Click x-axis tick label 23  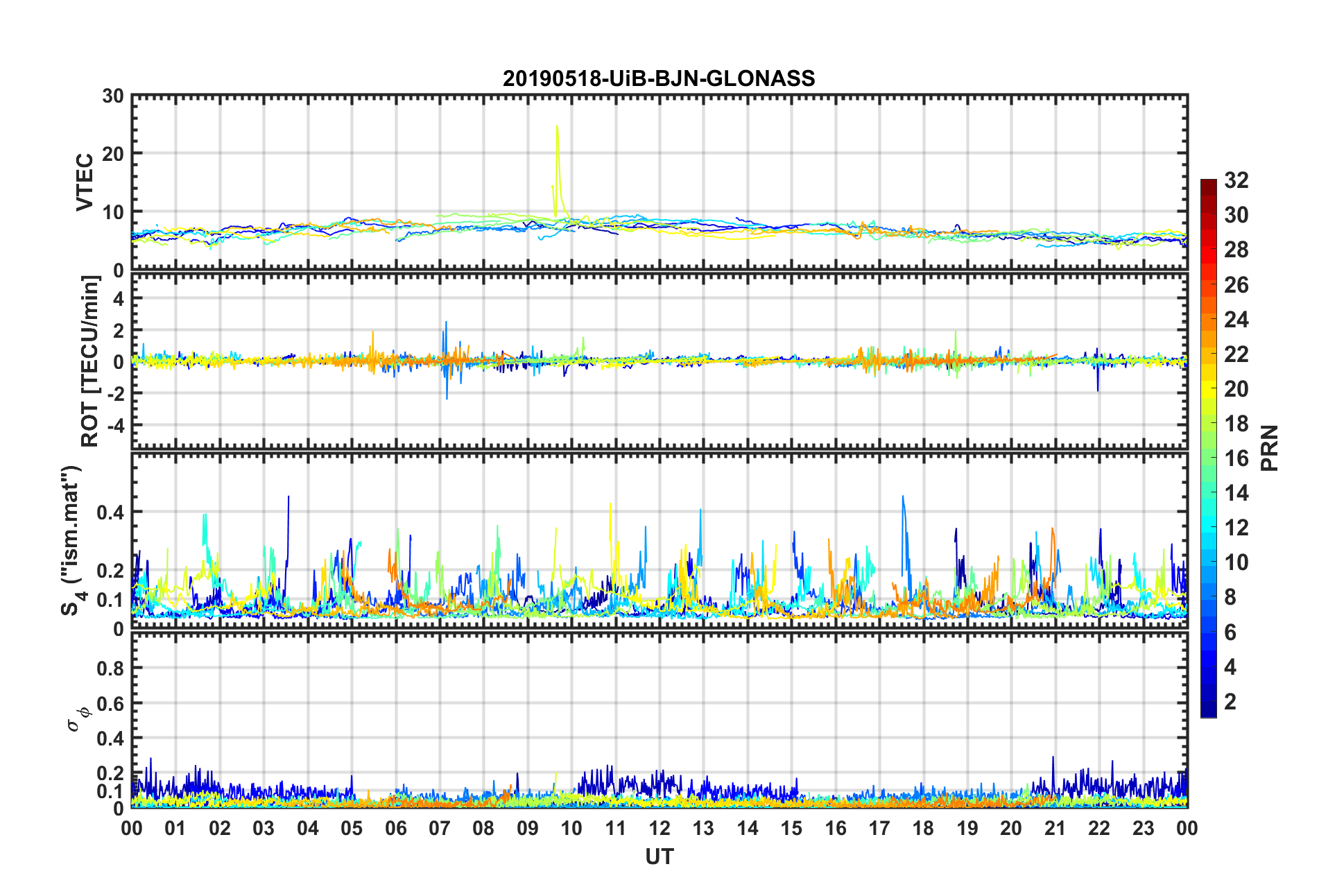pos(1143,829)
